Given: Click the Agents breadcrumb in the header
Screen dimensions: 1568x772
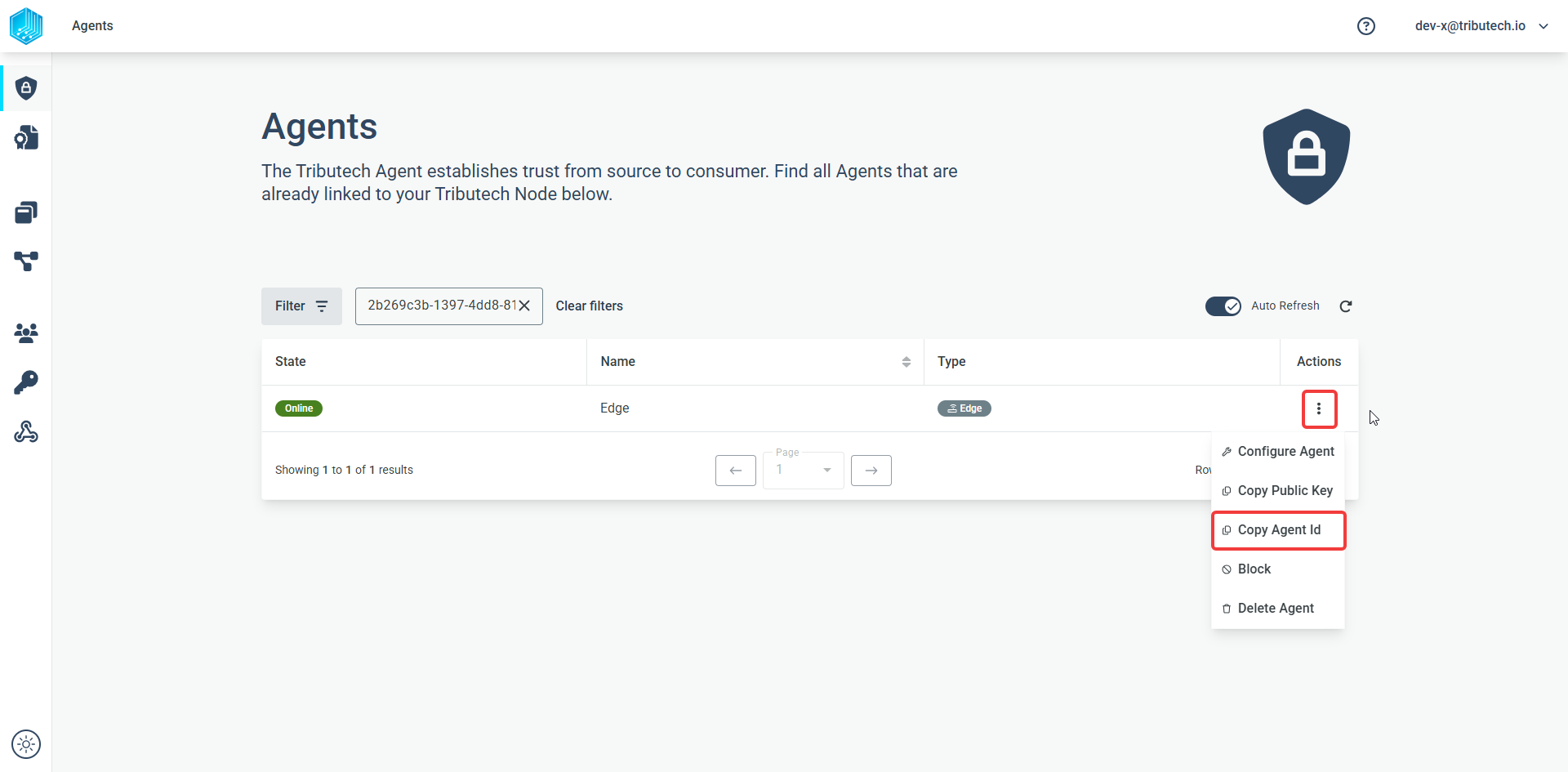Looking at the screenshot, I should 92,26.
